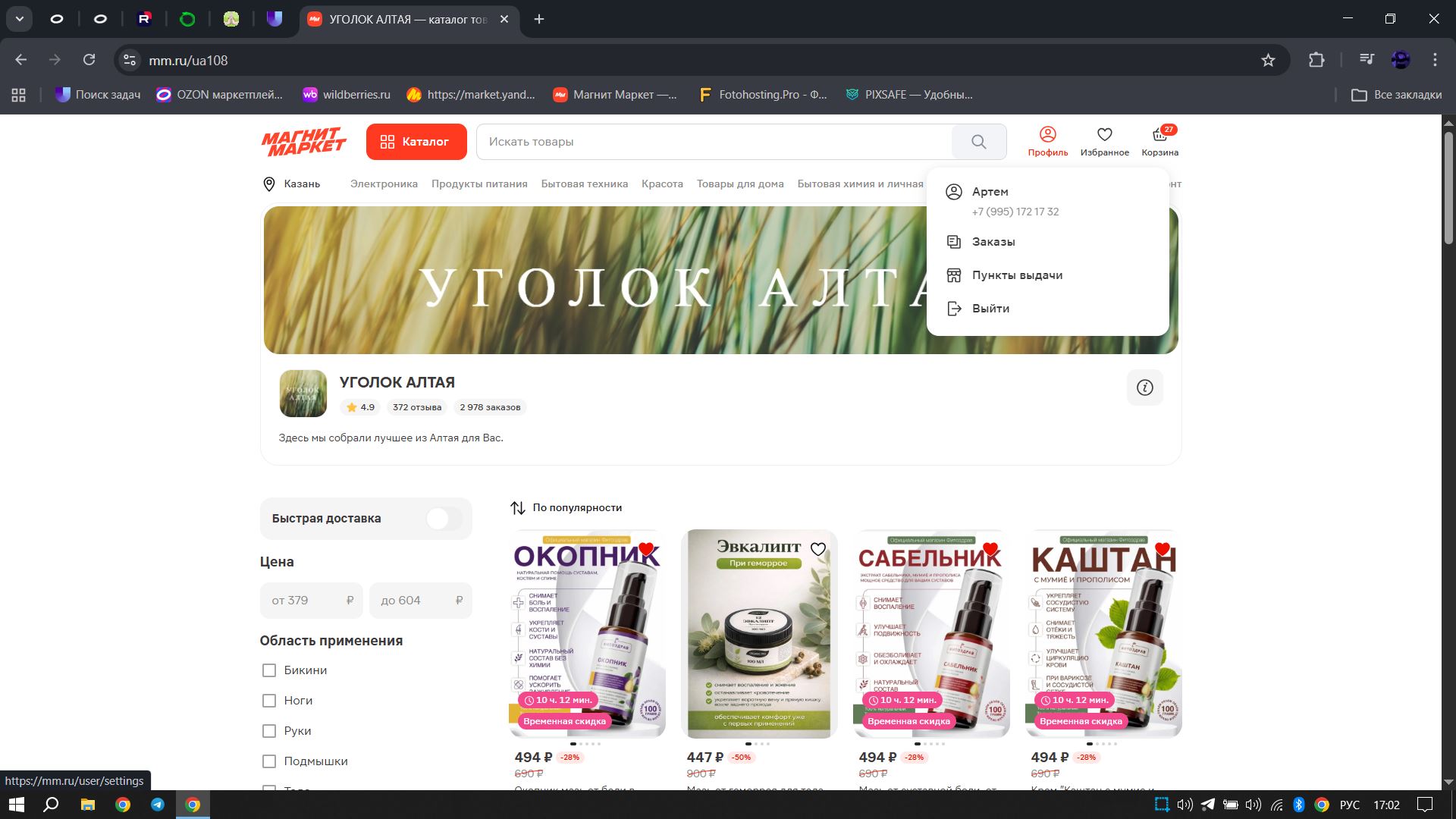Choose Выйти from the profile menu

(x=990, y=309)
